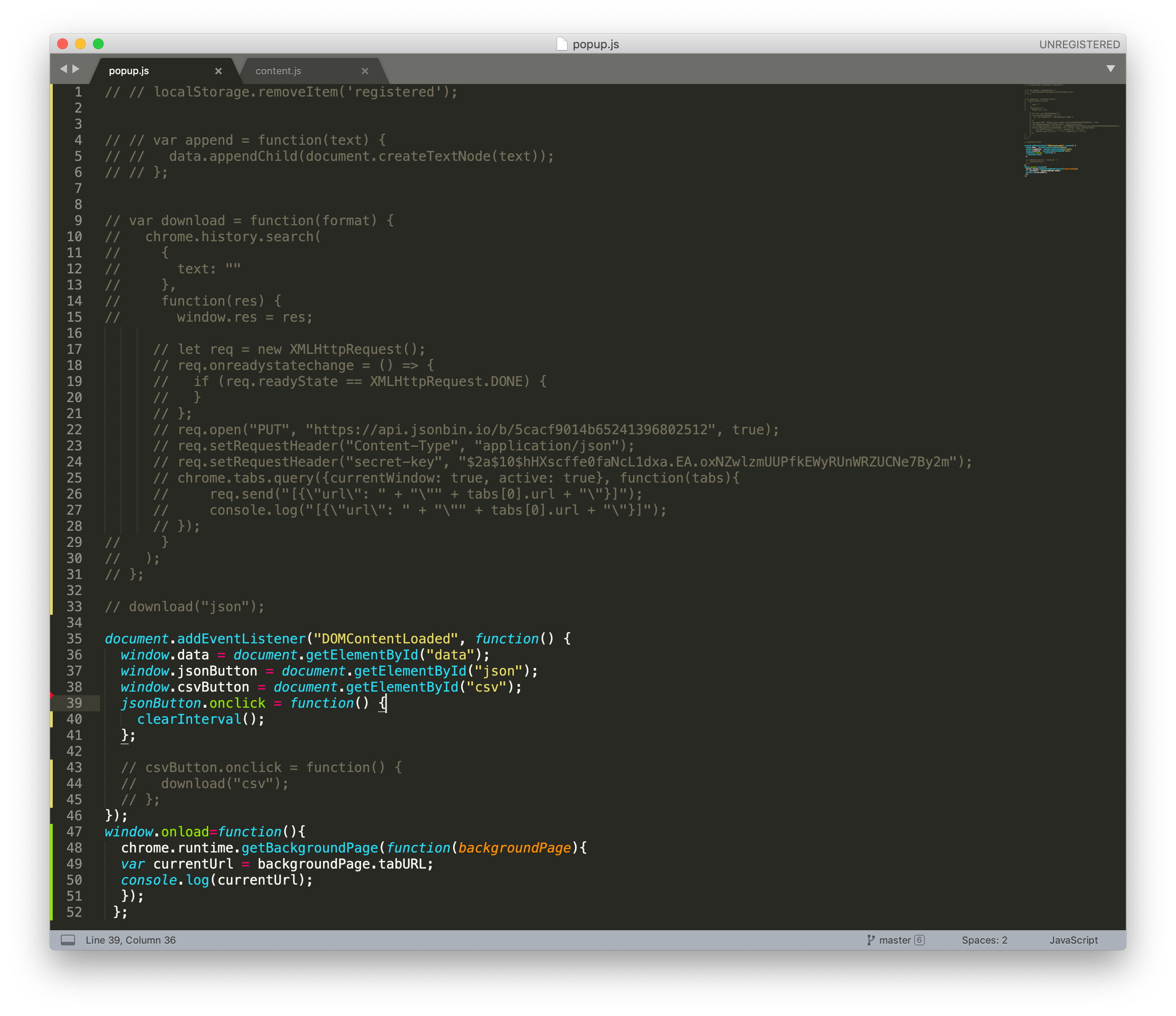This screenshot has height=1016, width=1176.
Task: Toggle the side panel switcher icon in status bar
Action: pos(68,940)
